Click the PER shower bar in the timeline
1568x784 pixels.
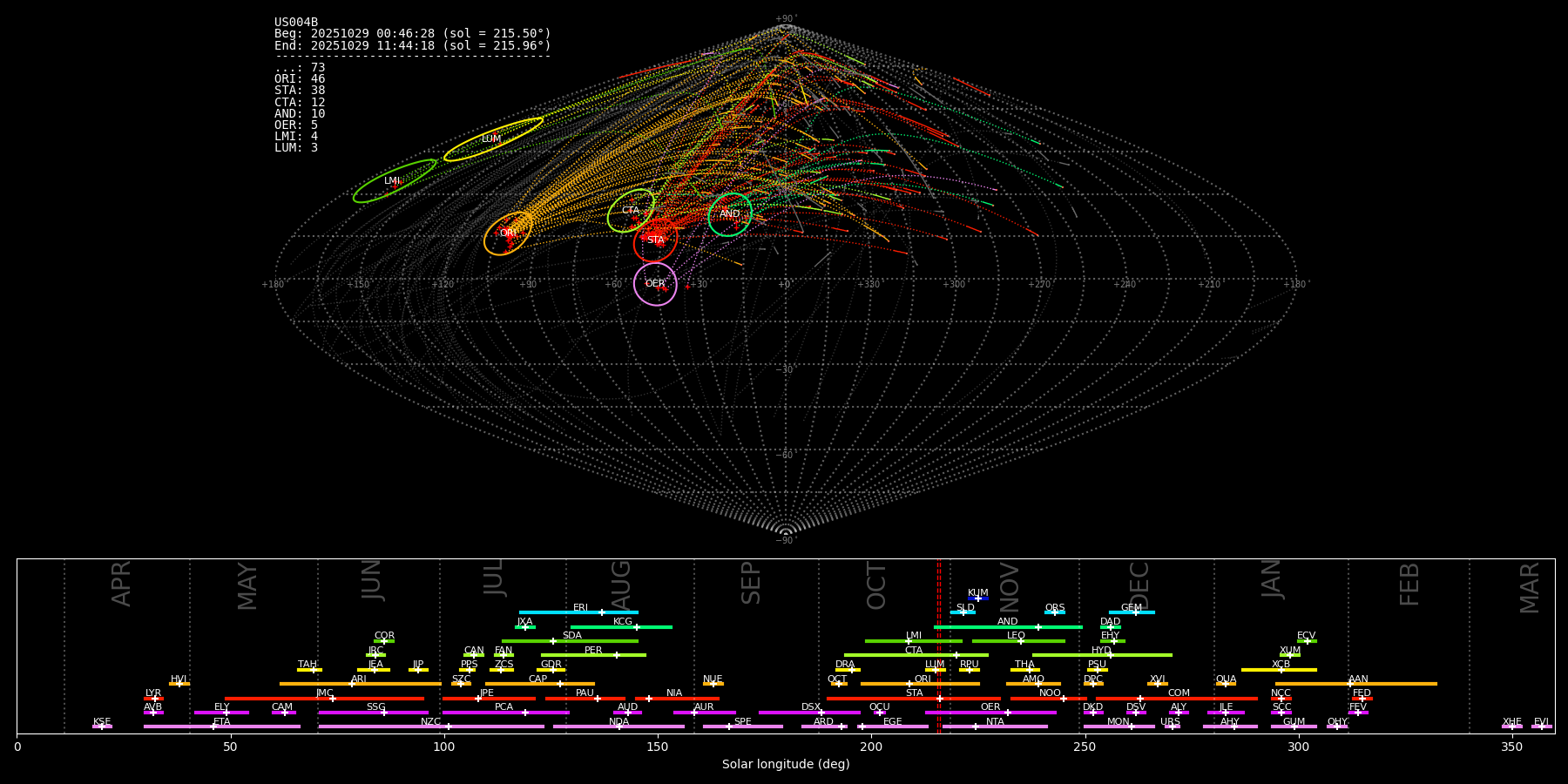[x=593, y=655]
